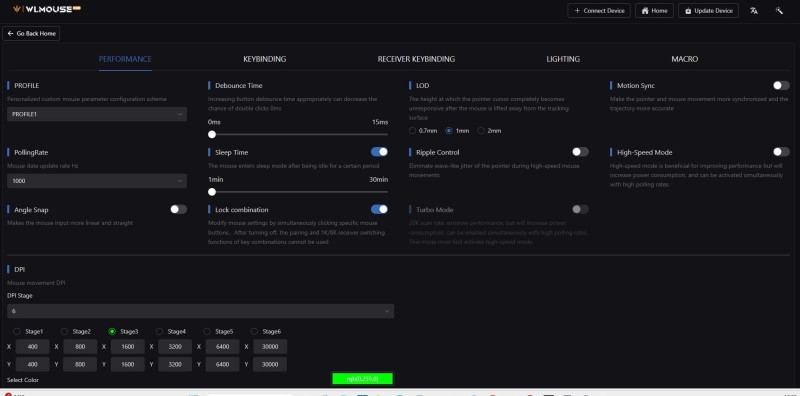Select Stage6 DPI radio

click(254, 332)
